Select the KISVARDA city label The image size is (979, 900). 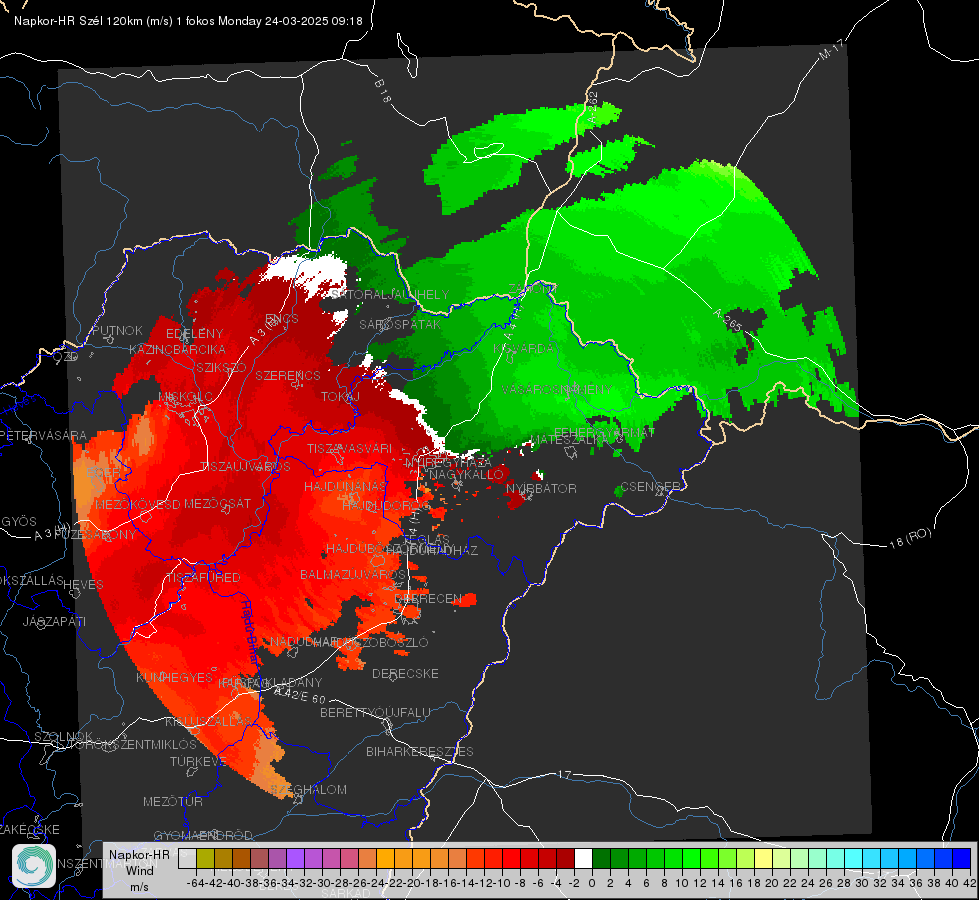[x=524, y=348]
